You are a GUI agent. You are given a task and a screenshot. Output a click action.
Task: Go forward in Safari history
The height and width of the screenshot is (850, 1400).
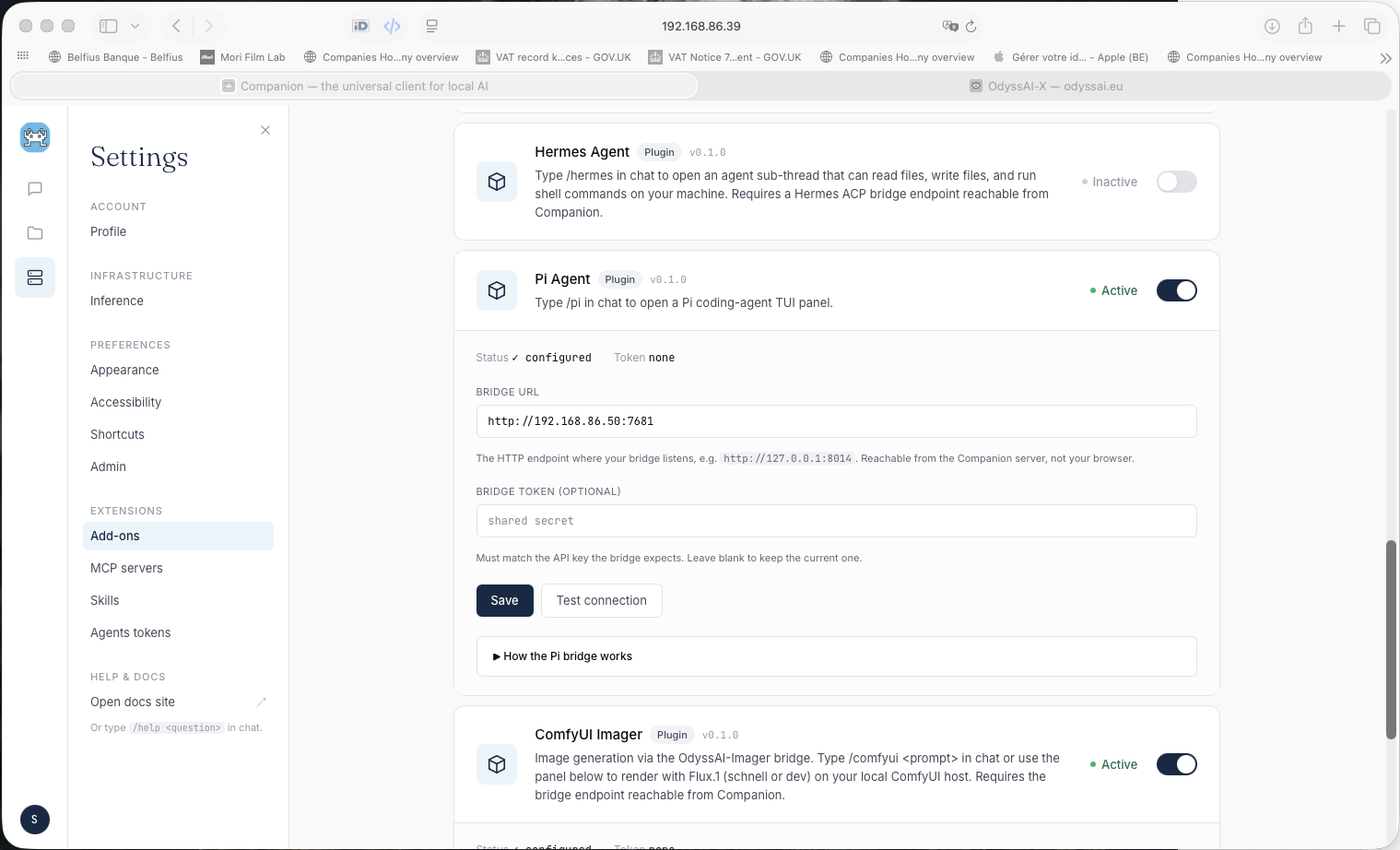(x=208, y=26)
